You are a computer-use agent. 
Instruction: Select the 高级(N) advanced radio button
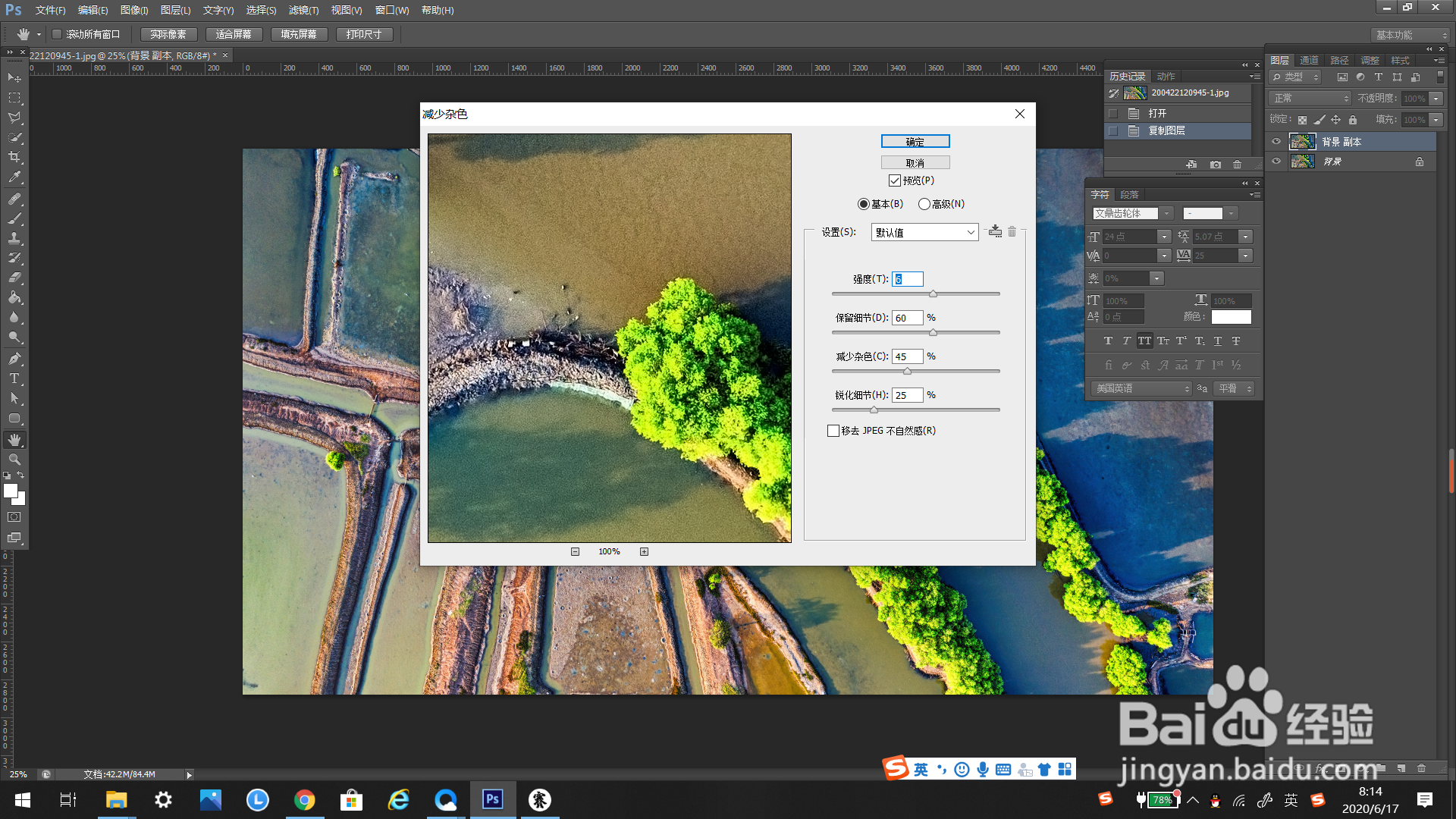click(924, 204)
